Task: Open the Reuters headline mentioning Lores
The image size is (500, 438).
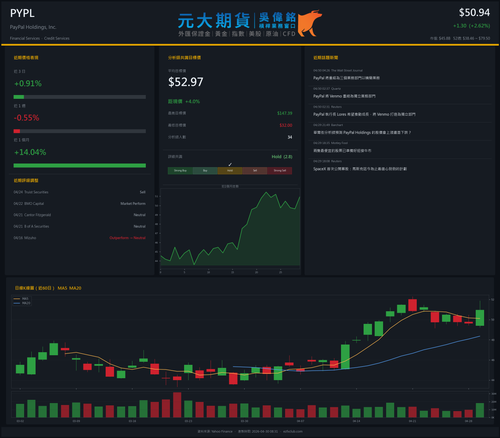Action: point(364,114)
